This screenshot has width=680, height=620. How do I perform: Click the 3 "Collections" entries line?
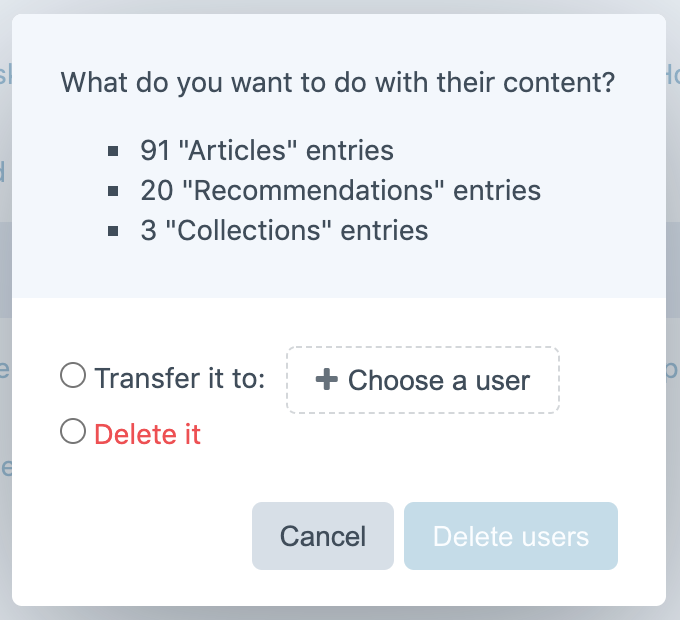(x=284, y=231)
